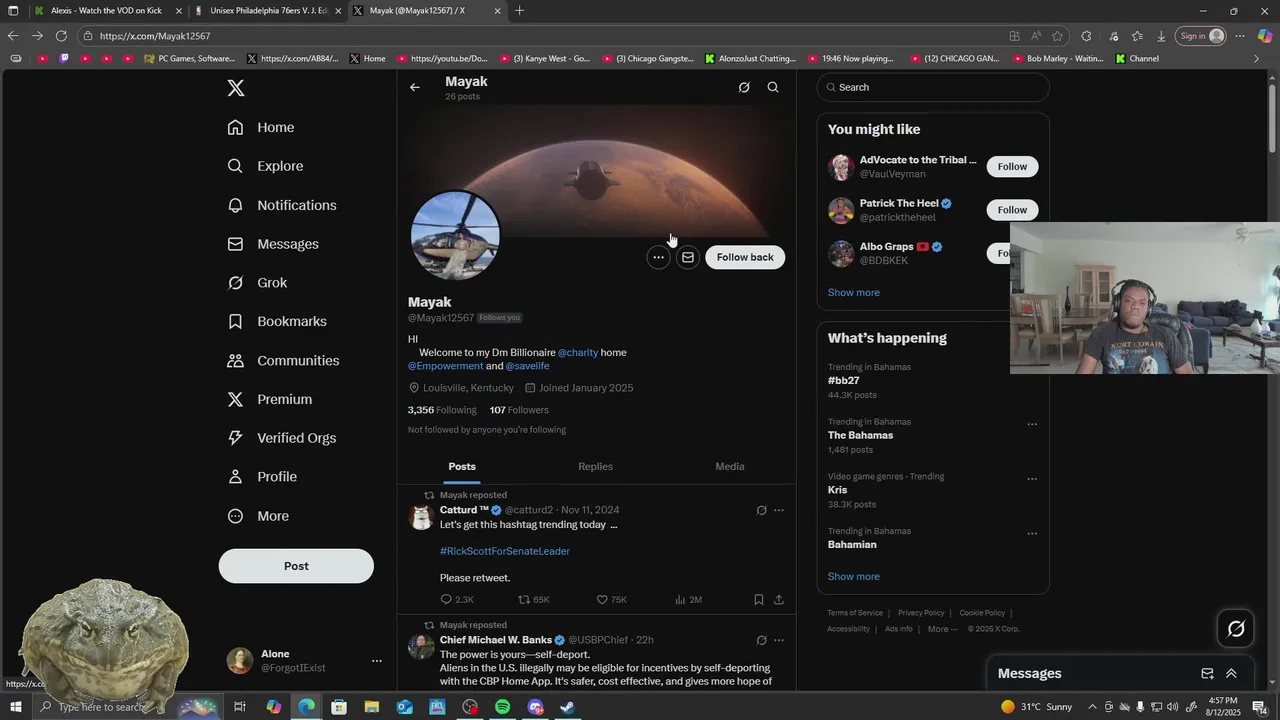Click the reply icon on the Catturd post
This screenshot has height=720, width=1280.
[447, 600]
